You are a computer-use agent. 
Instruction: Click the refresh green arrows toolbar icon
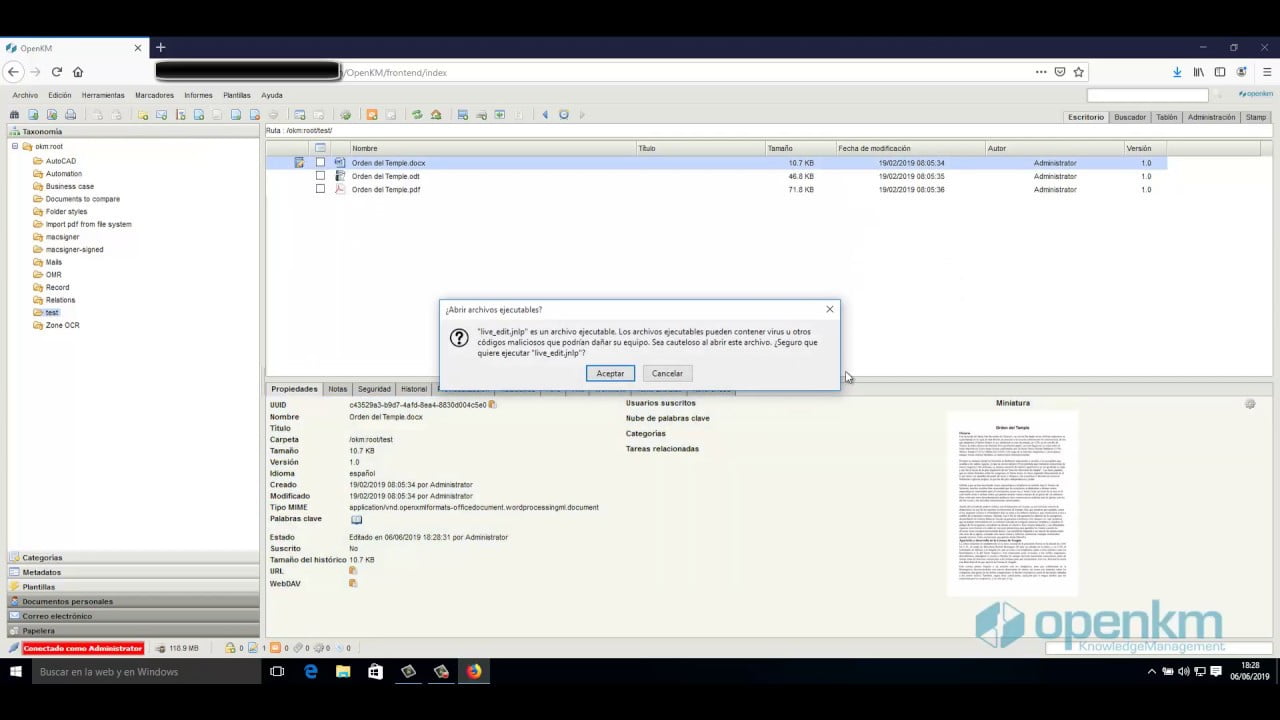417,115
